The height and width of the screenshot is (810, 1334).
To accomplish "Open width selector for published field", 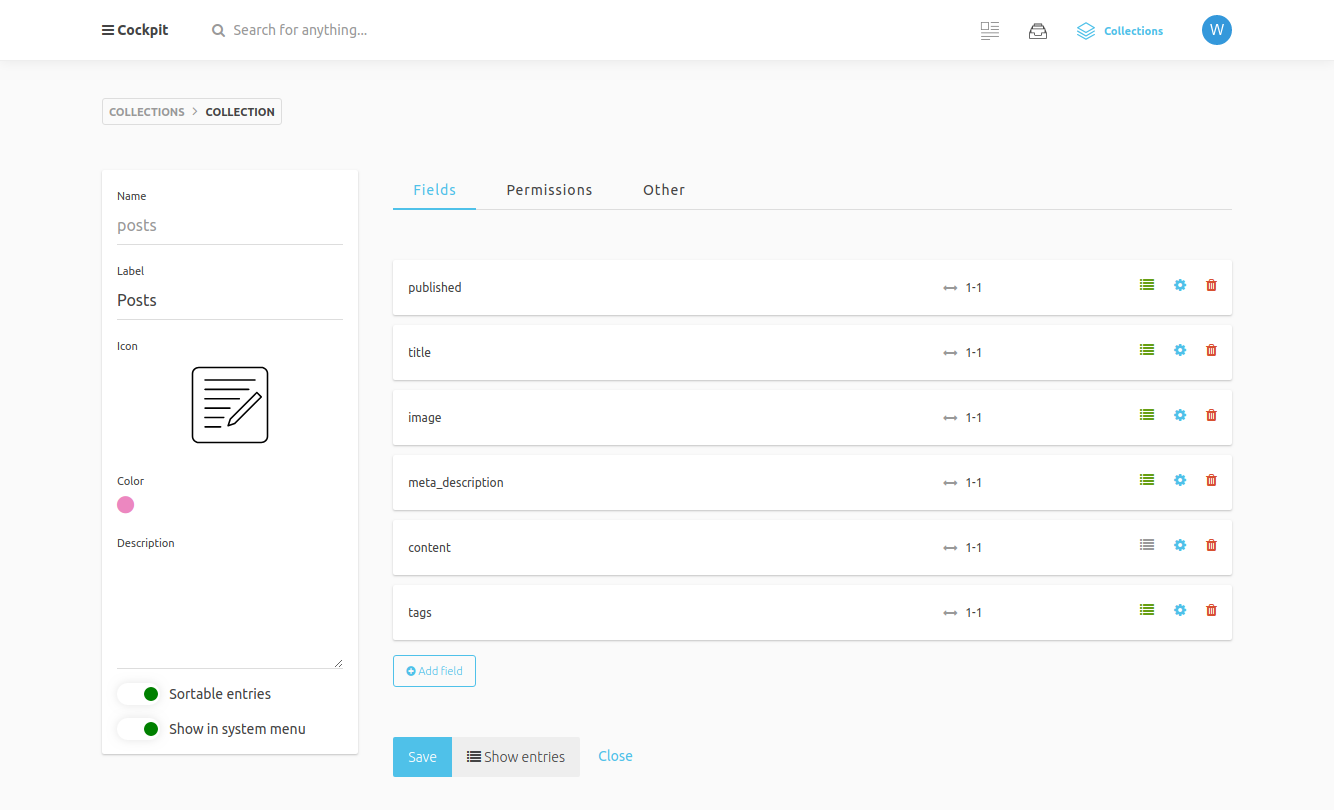I will click(963, 288).
